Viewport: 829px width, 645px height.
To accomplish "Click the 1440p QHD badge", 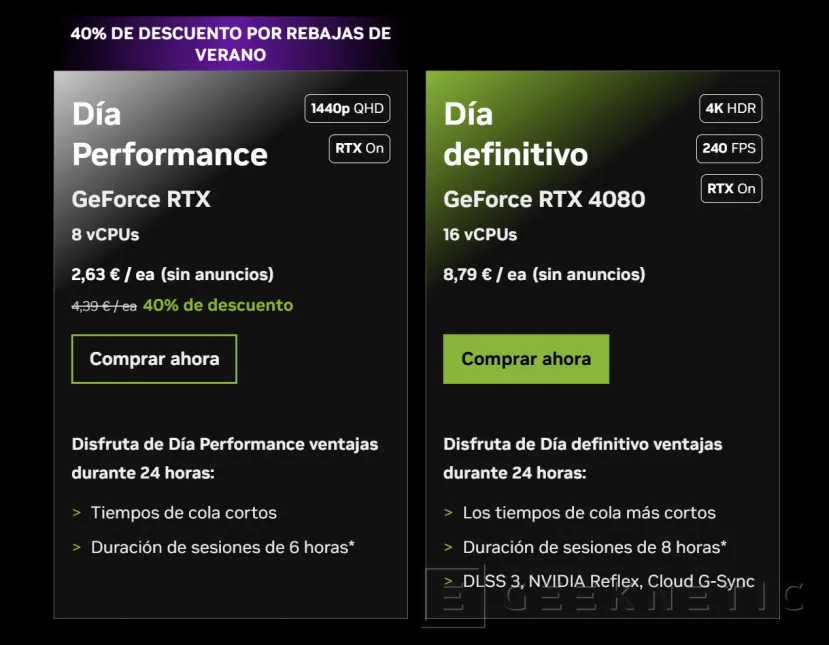I will (346, 108).
